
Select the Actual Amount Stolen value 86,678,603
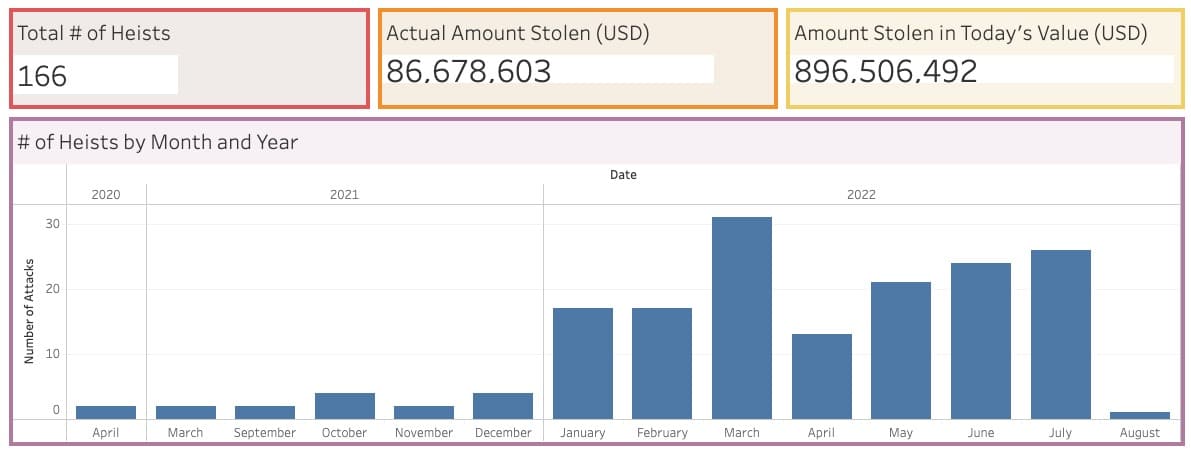pyautogui.click(x=469, y=71)
